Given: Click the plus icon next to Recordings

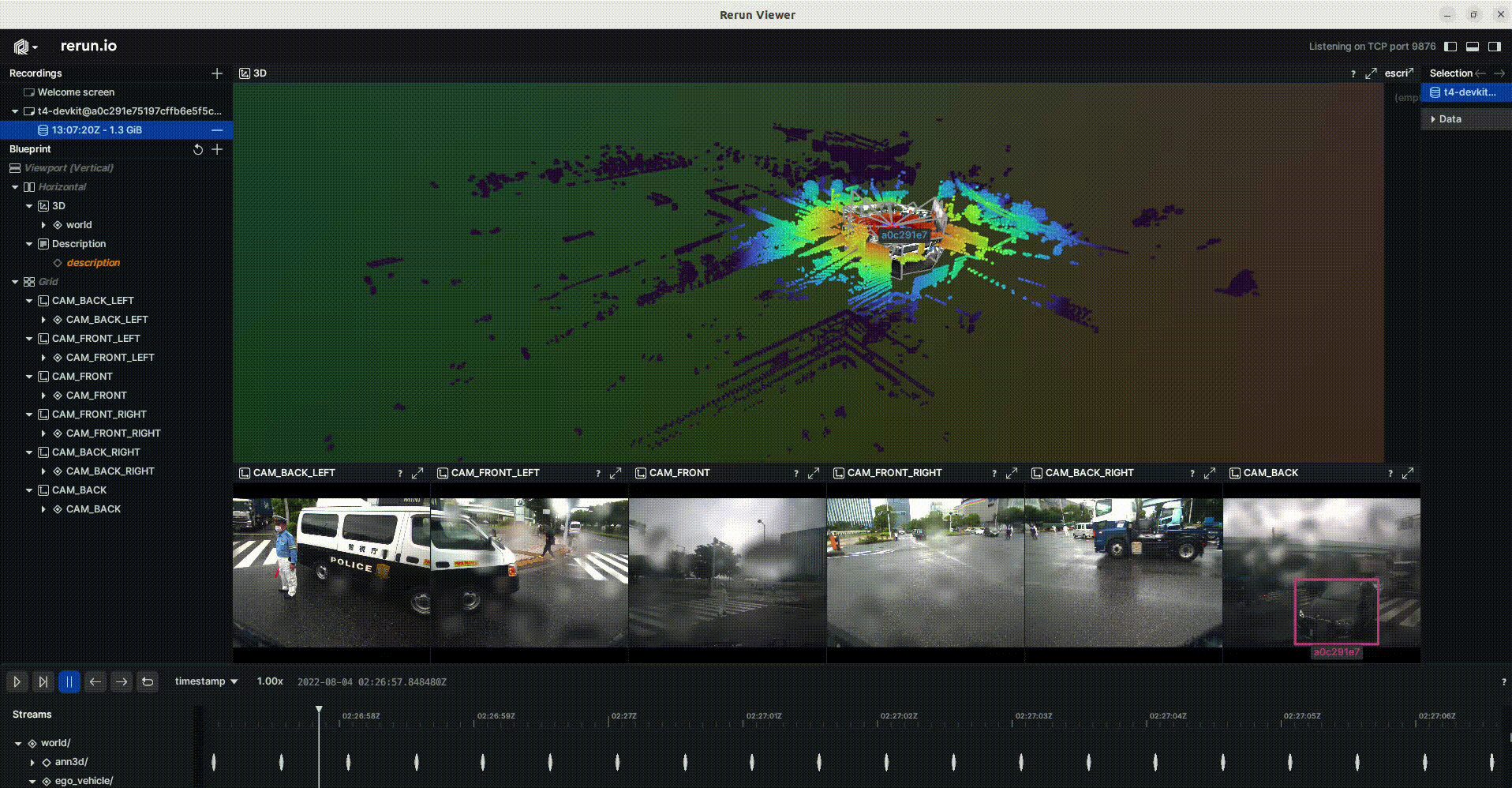Looking at the screenshot, I should [217, 73].
